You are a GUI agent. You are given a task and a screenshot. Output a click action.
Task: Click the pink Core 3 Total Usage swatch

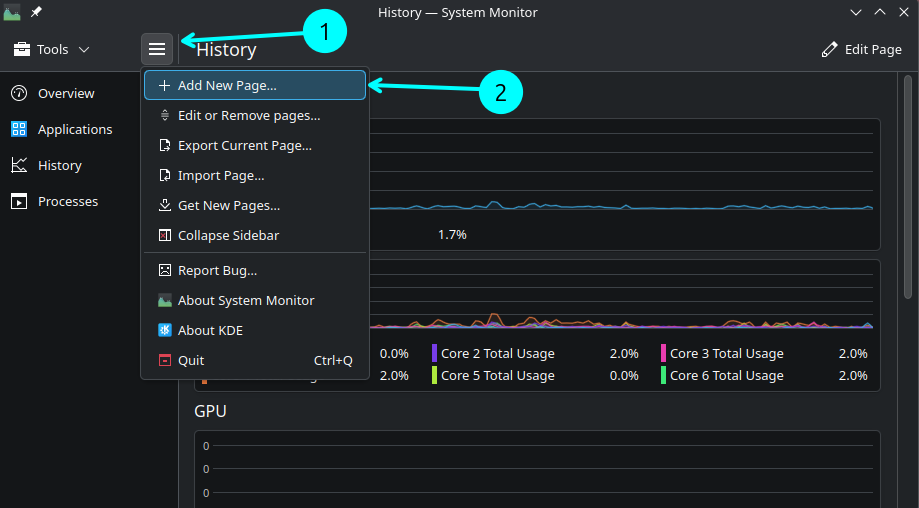tap(663, 353)
